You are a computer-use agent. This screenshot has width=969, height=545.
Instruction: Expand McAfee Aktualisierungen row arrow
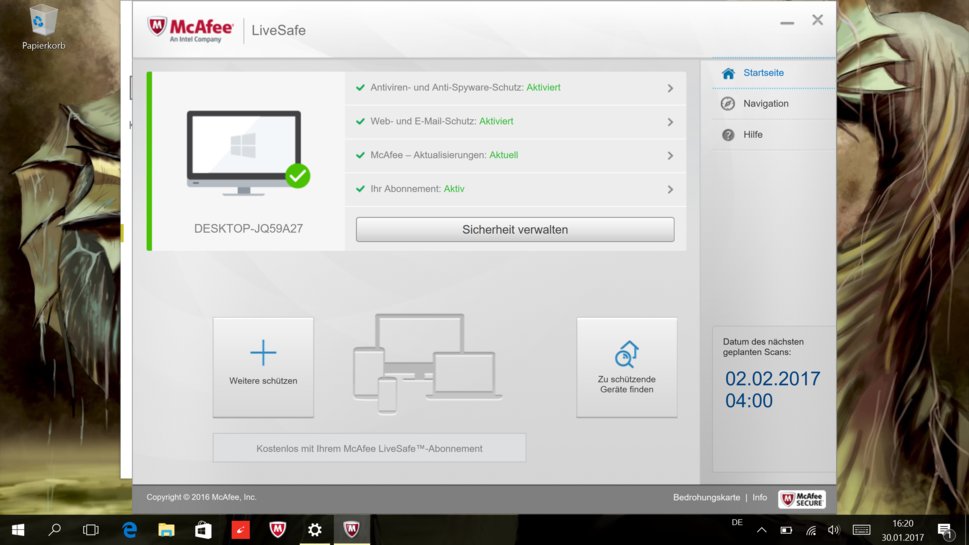point(670,156)
